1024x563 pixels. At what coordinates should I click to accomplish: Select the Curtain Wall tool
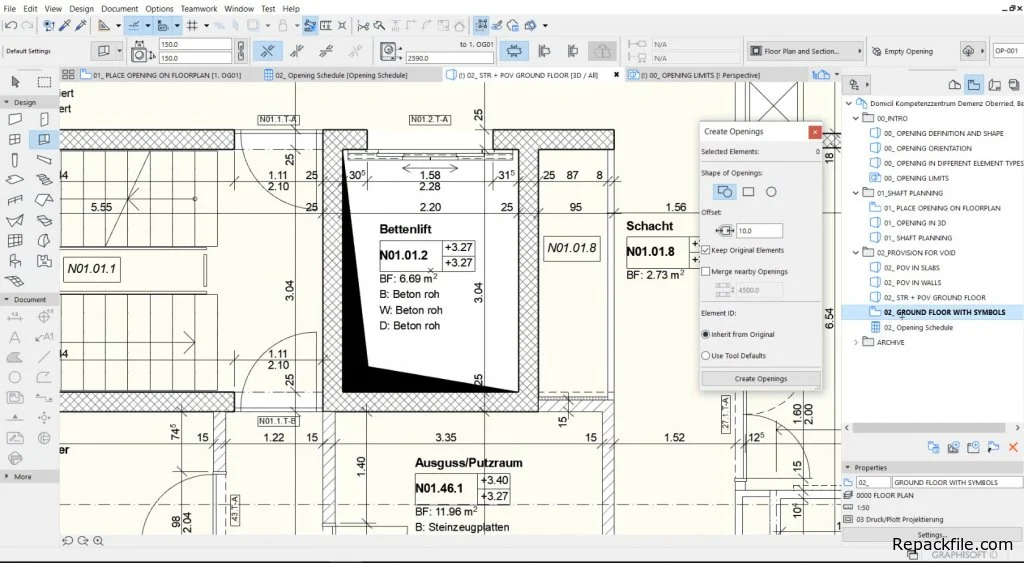click(15, 240)
